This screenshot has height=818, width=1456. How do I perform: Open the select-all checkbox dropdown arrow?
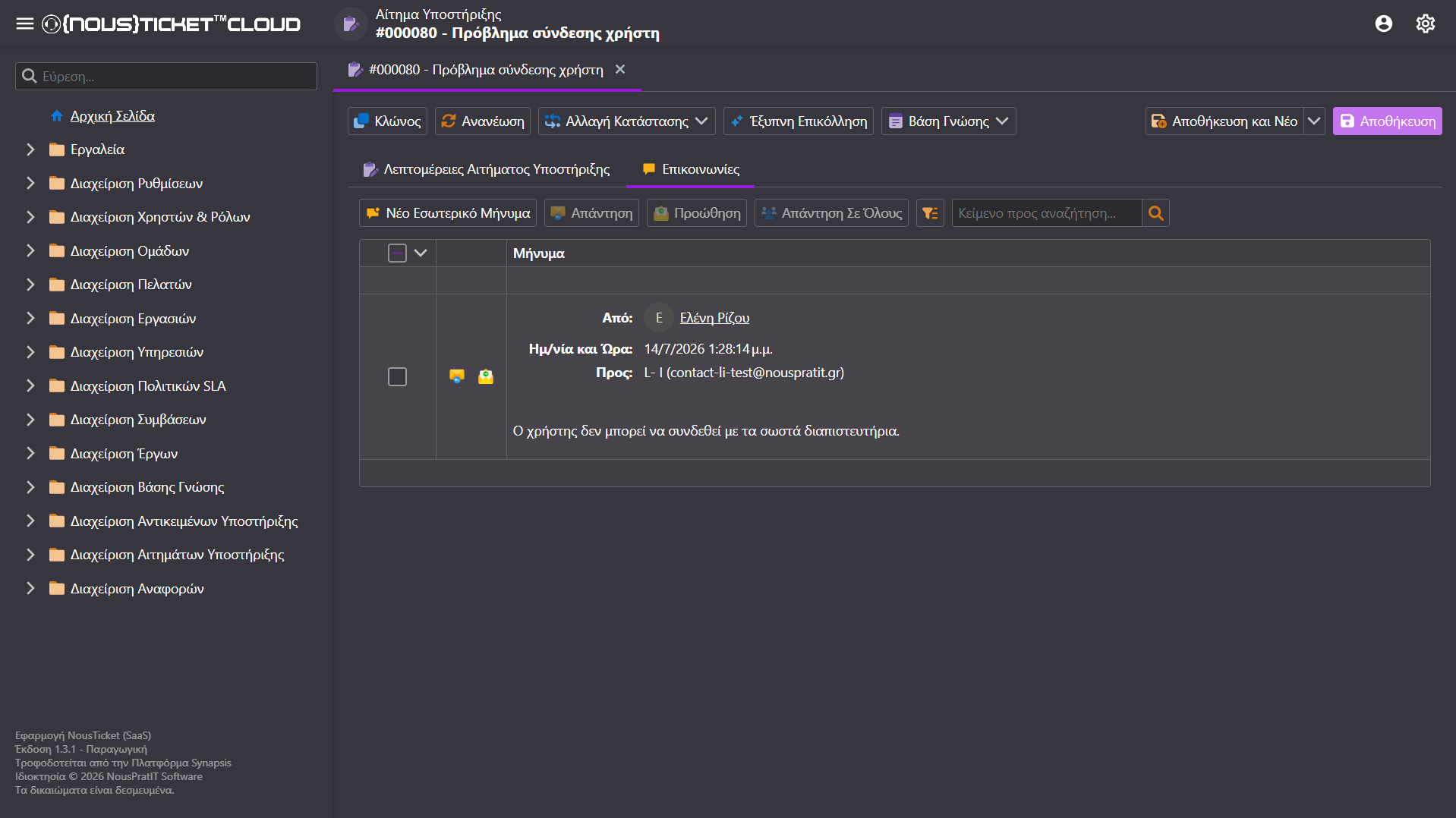421,253
